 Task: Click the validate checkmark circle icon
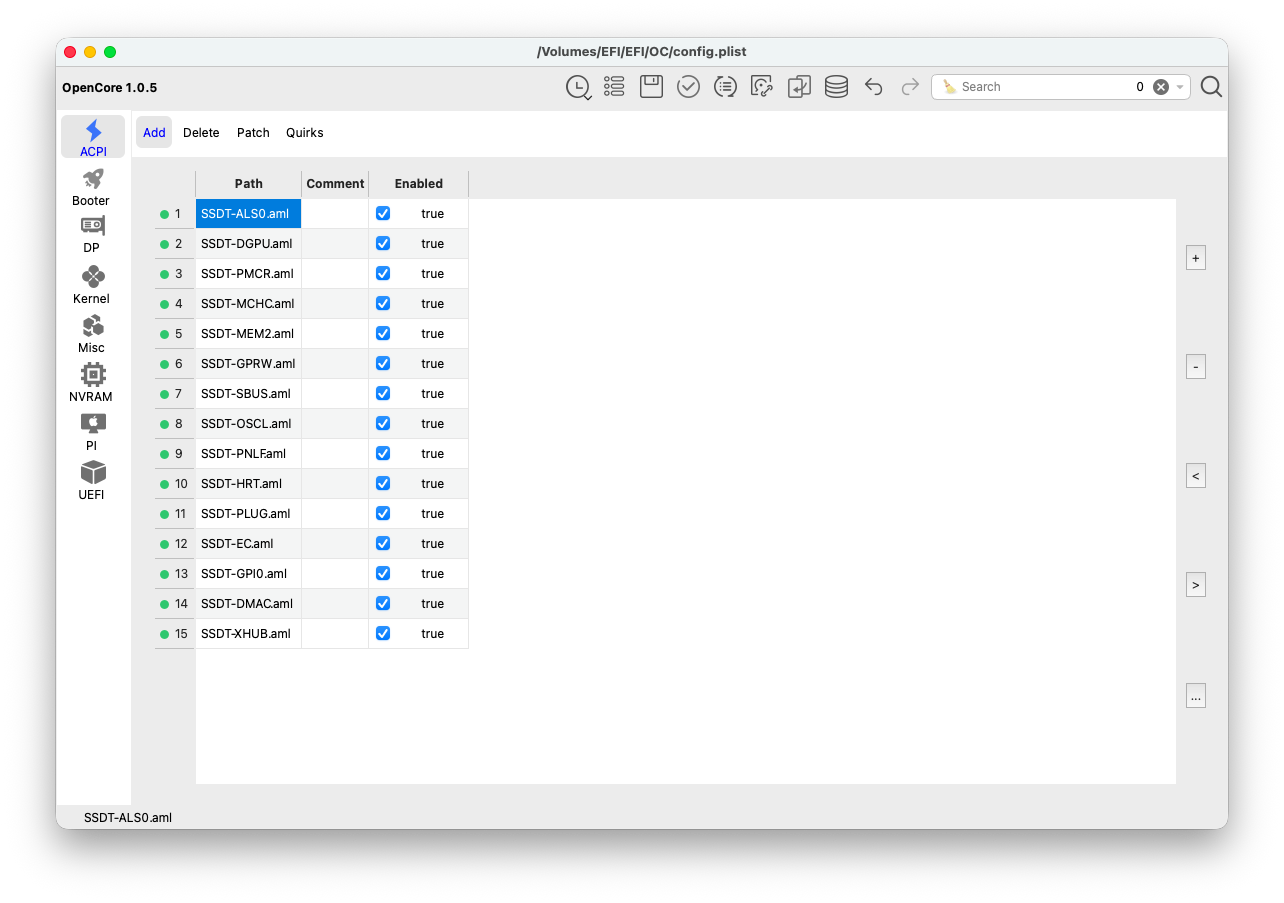(688, 87)
